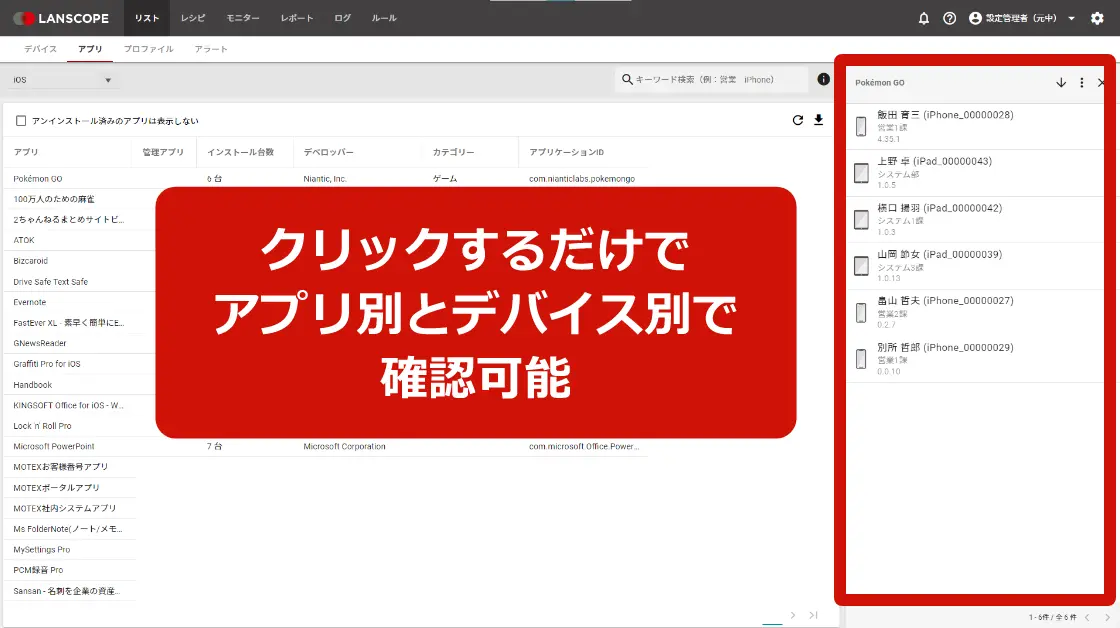Click the search info icon
The width and height of the screenshot is (1120, 628).
pyautogui.click(x=824, y=79)
